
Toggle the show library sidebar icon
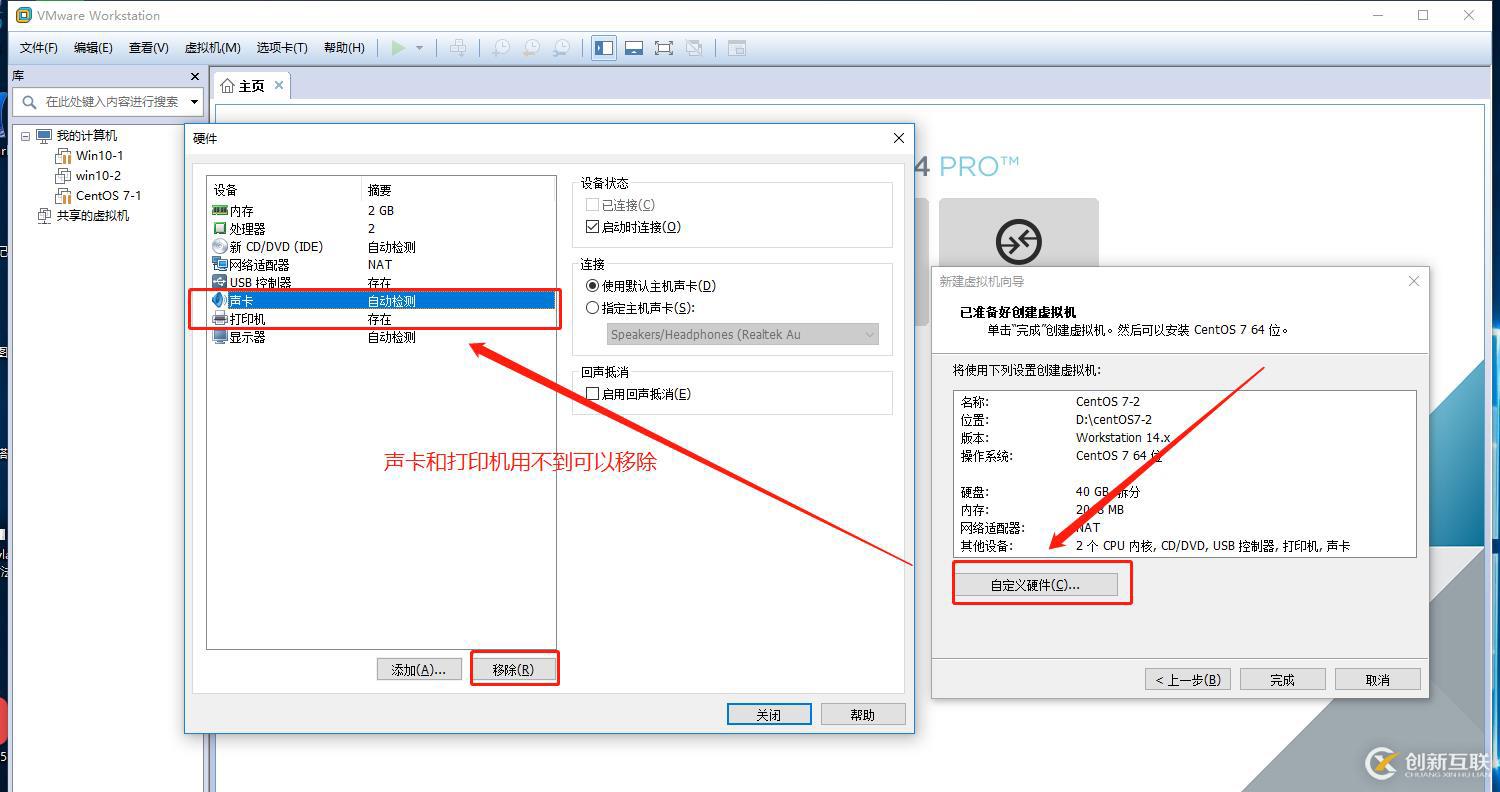pos(604,48)
